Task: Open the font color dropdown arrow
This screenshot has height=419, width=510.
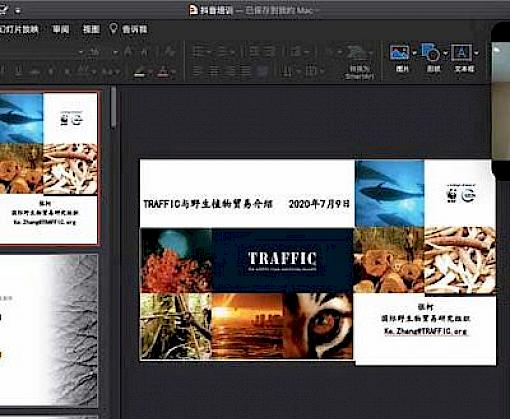Action: (173, 72)
